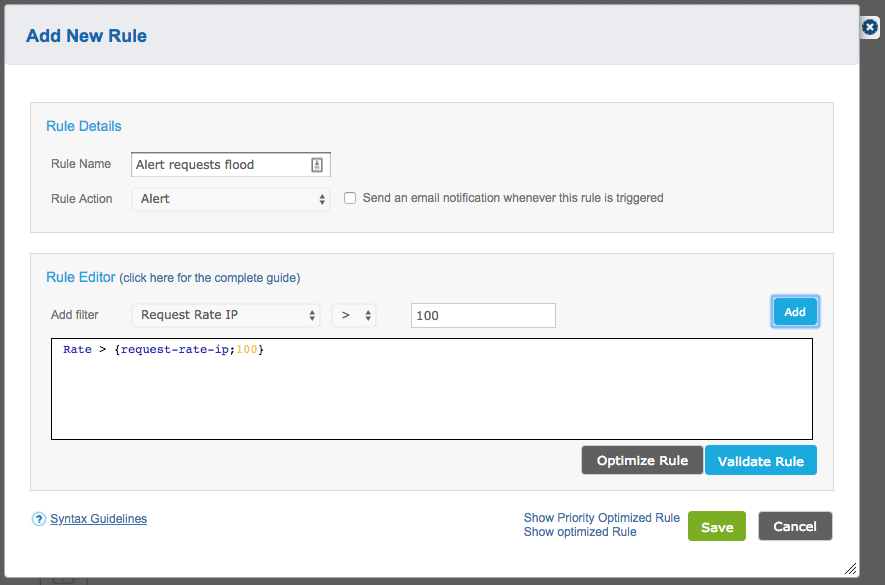The image size is (885, 585).
Task: Click the Validate Rule button
Action: pyautogui.click(x=760, y=460)
